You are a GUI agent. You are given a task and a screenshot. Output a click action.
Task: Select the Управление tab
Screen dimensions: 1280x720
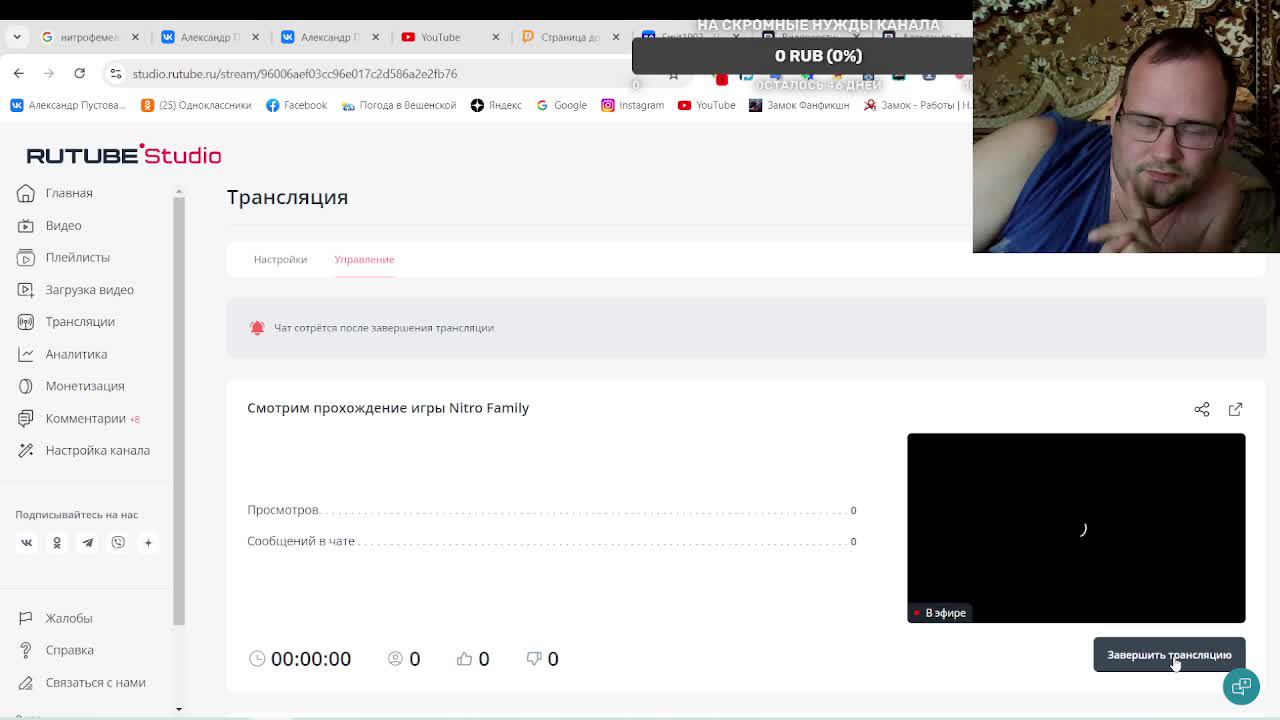click(x=364, y=259)
